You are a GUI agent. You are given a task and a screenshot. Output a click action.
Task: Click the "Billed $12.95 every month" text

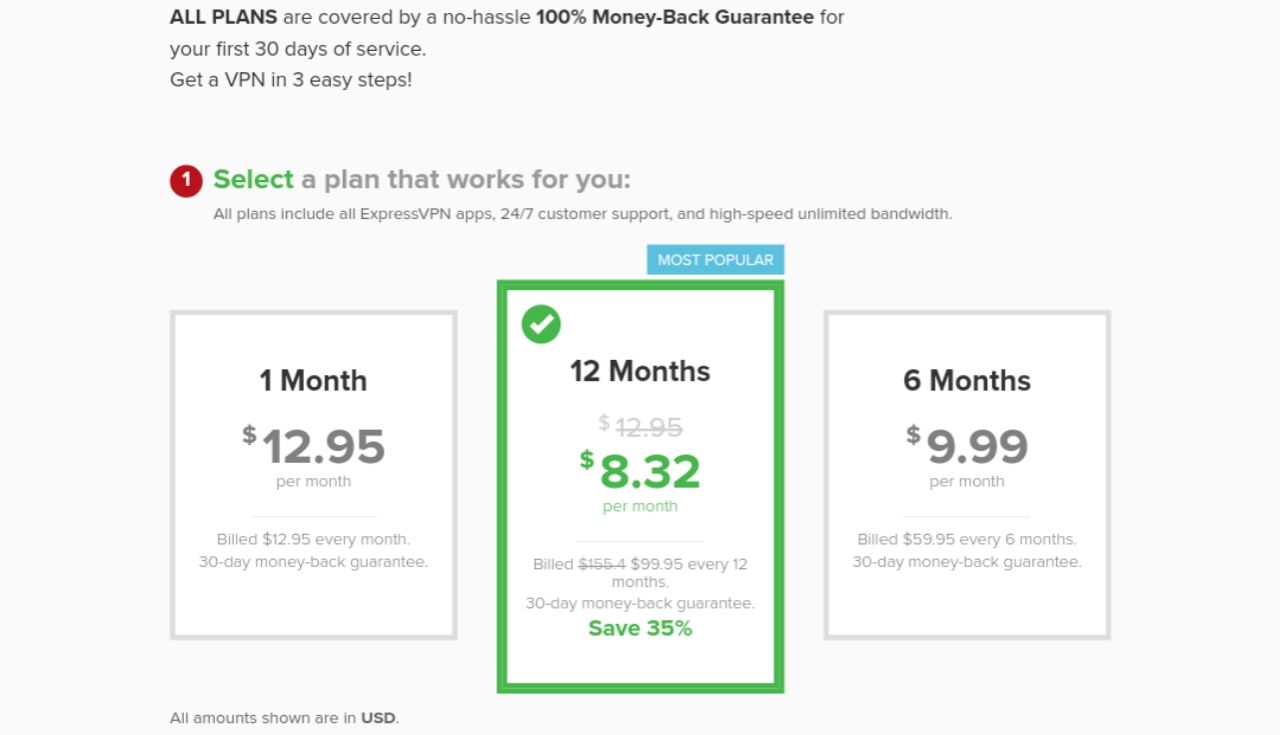[313, 539]
